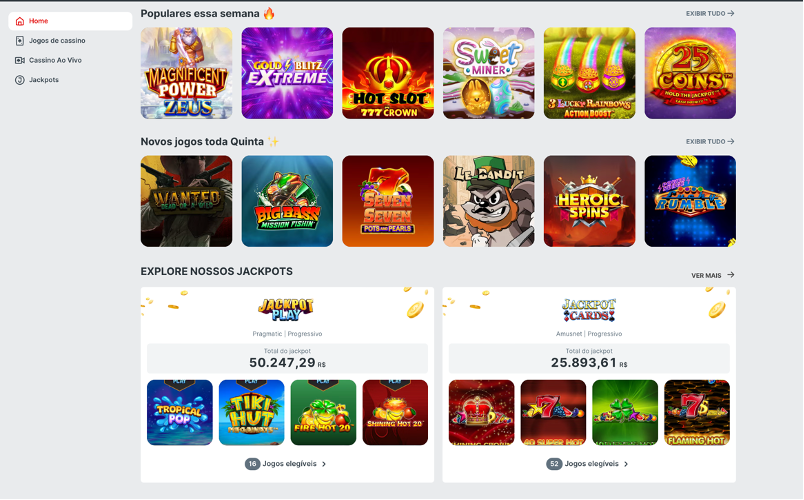Click the Cassino Ao Vivo camera icon

[x=20, y=61]
